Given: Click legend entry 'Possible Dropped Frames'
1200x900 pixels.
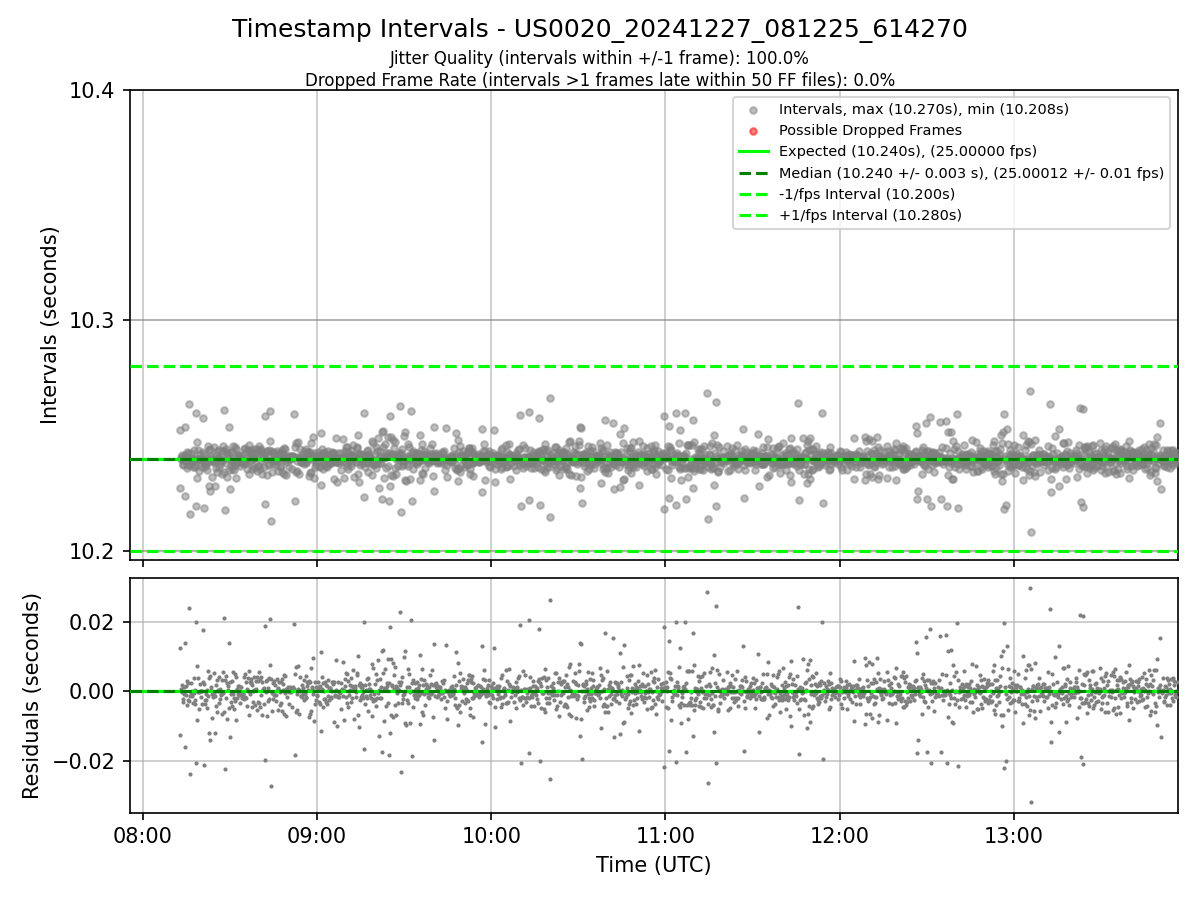Looking at the screenshot, I should 870,130.
